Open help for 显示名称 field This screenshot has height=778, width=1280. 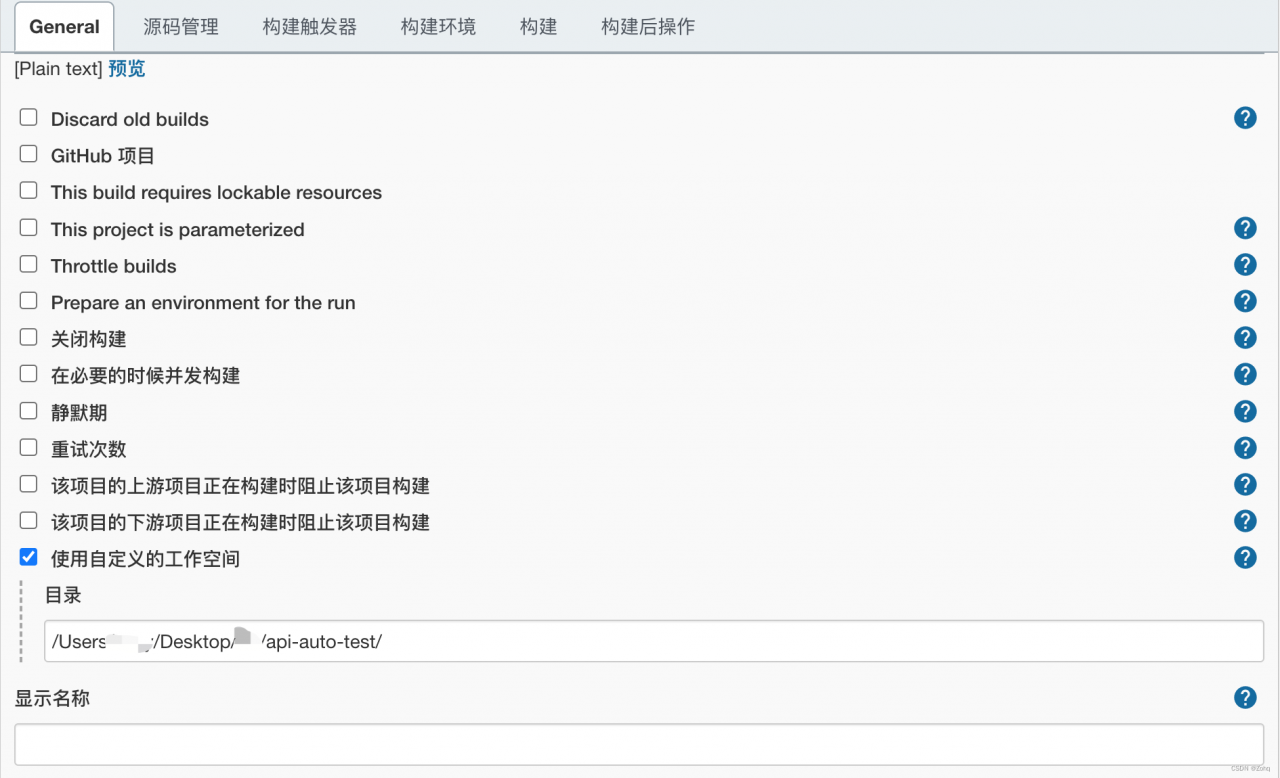(1245, 697)
